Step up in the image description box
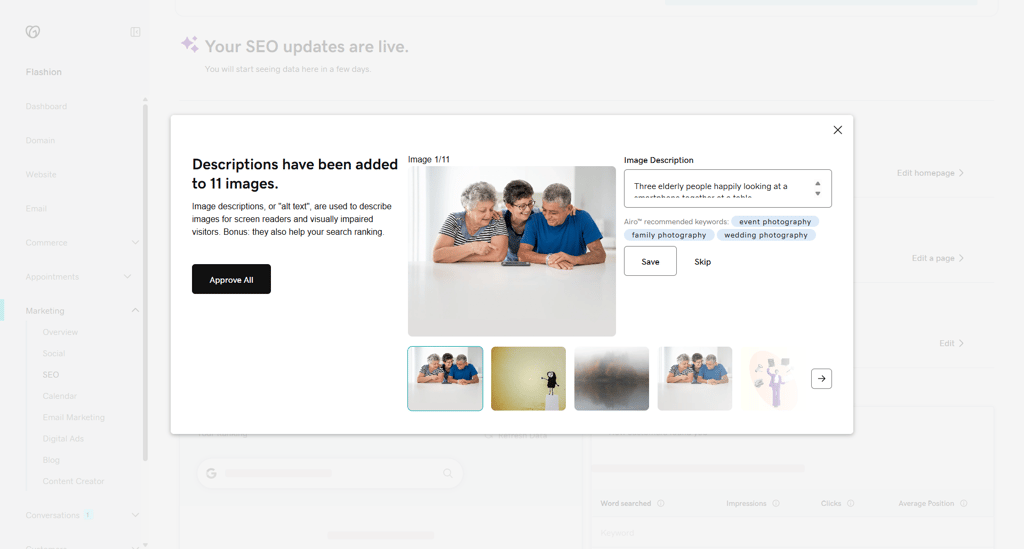 click(818, 183)
